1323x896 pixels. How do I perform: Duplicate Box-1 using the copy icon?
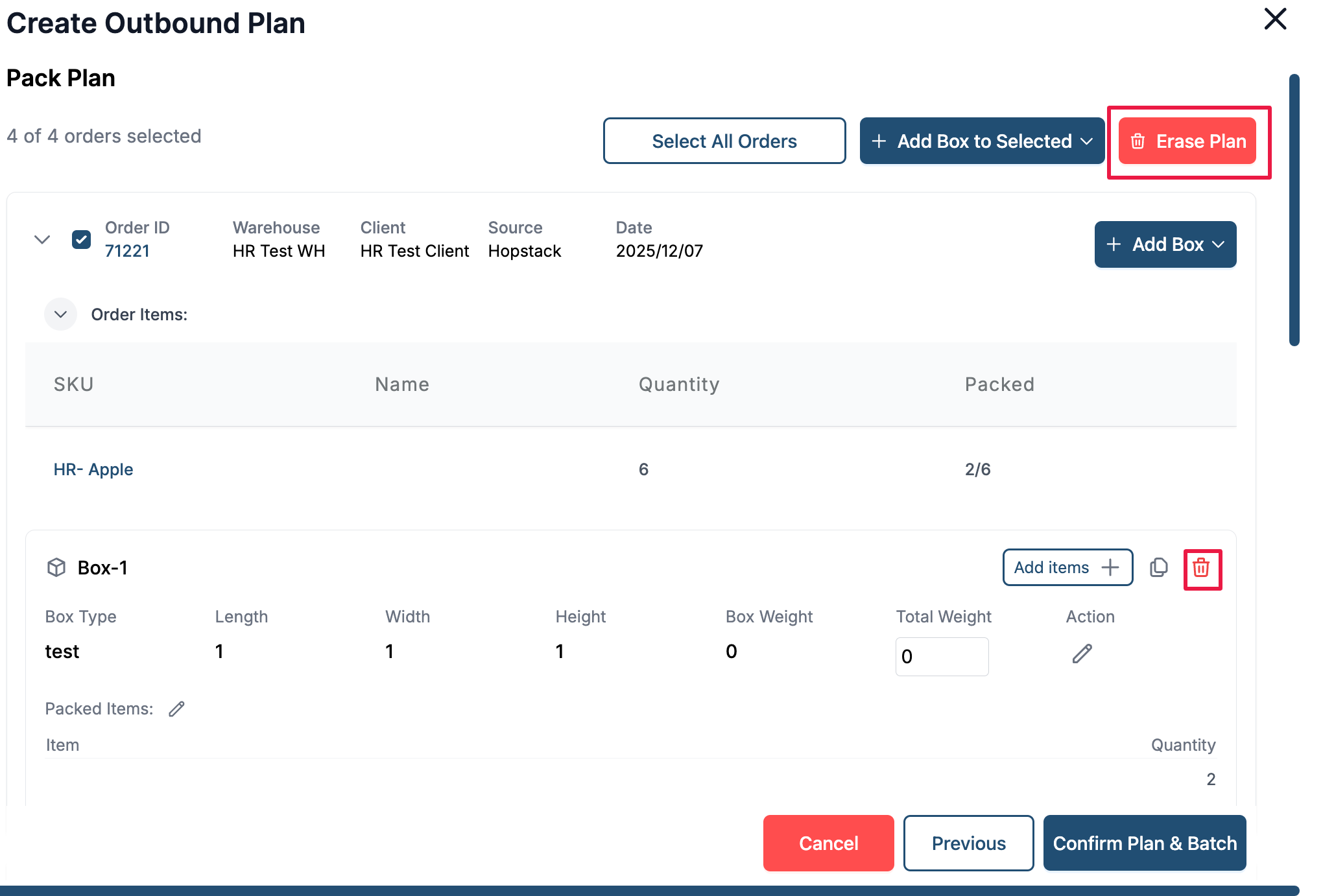pos(1158,568)
